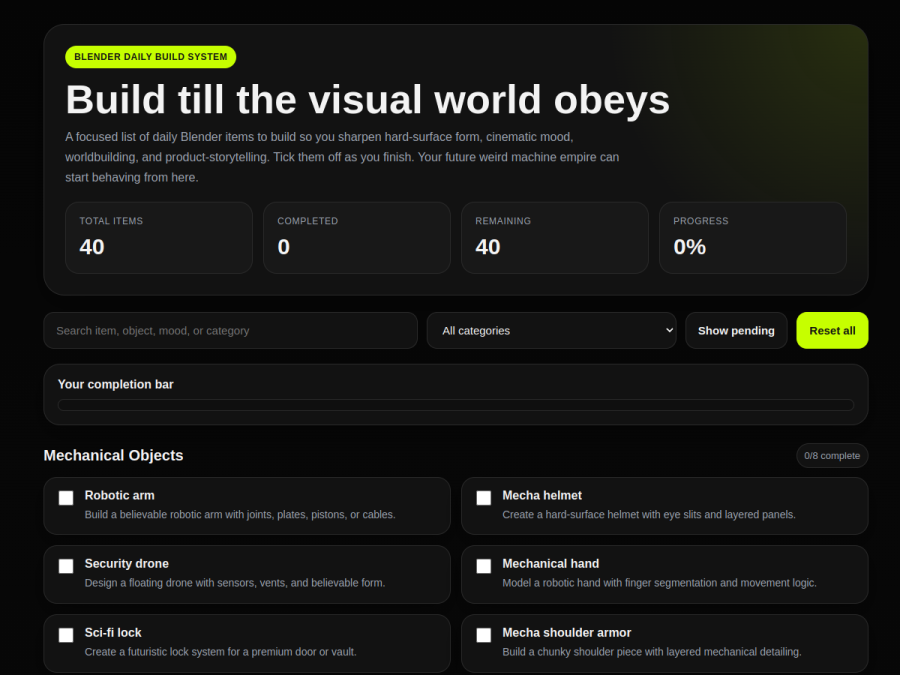Click the completion progress bar
This screenshot has height=675, width=900.
(456, 405)
